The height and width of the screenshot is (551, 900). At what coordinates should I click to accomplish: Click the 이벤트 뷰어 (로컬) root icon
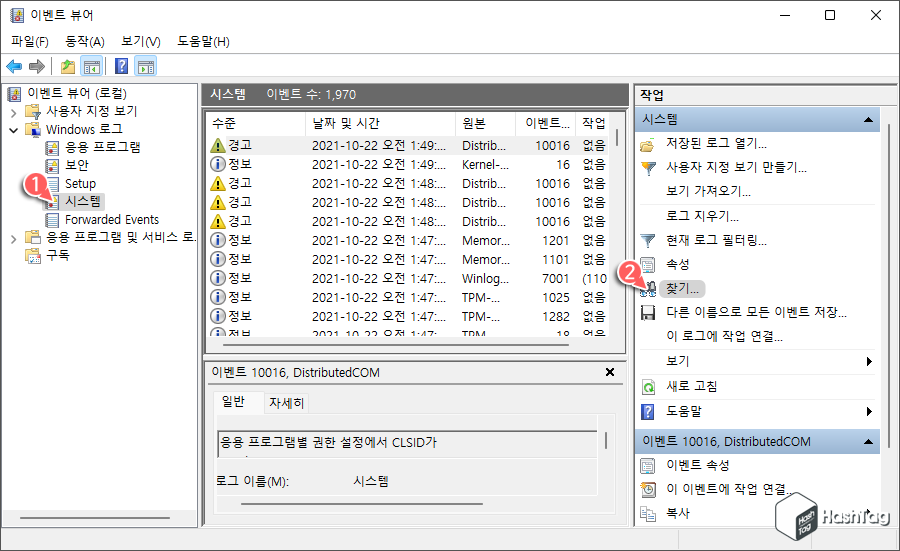click(x=15, y=94)
